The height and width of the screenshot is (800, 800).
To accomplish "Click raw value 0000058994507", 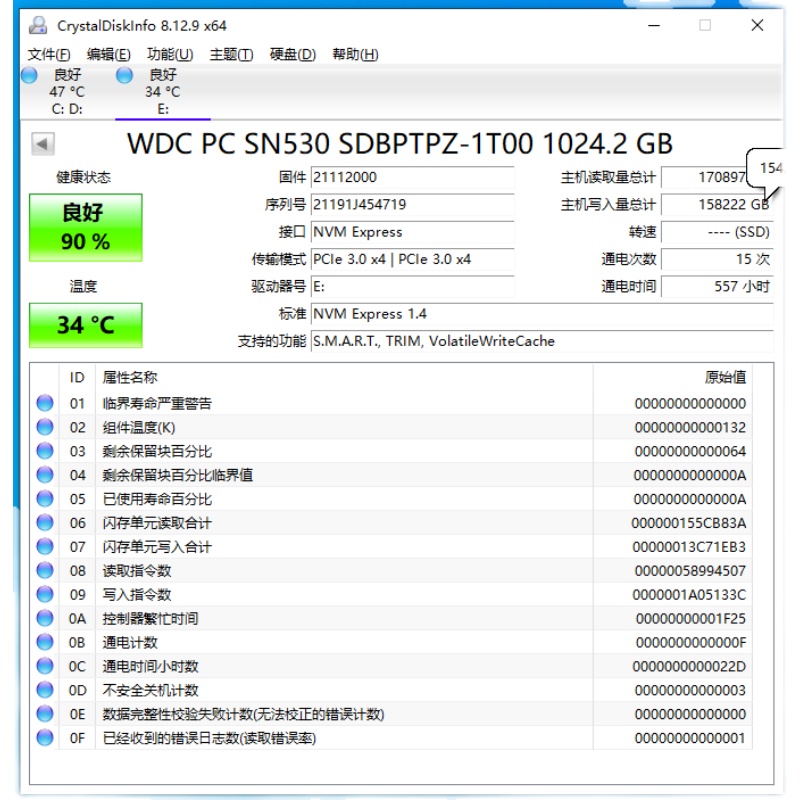I will tap(690, 571).
